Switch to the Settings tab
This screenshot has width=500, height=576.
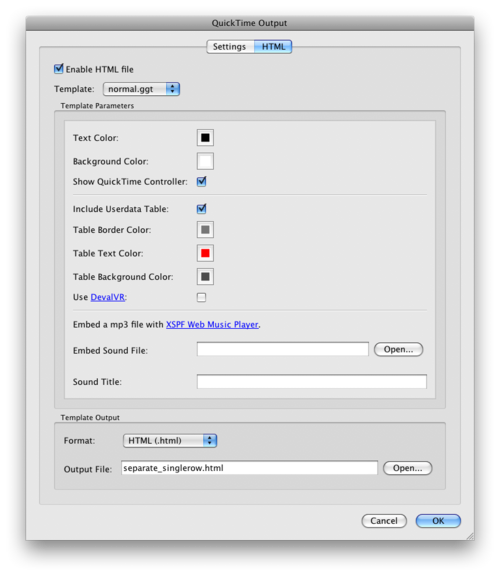coord(230,47)
